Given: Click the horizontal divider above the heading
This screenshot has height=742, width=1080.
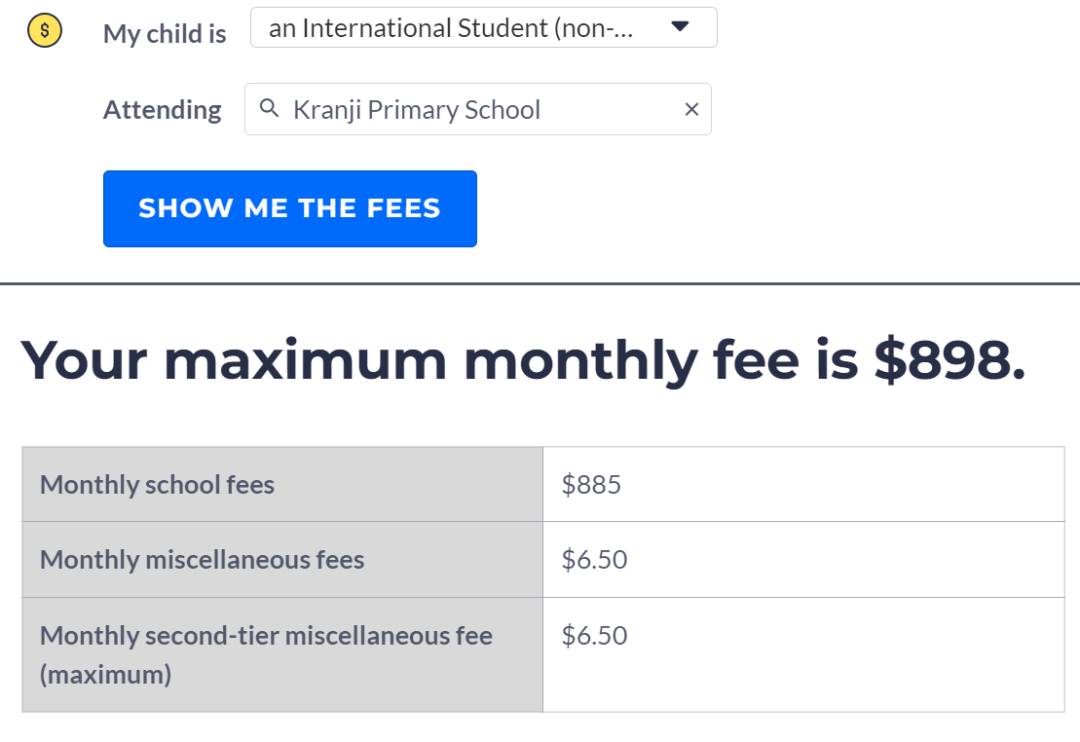Looking at the screenshot, I should pyautogui.click(x=540, y=284).
